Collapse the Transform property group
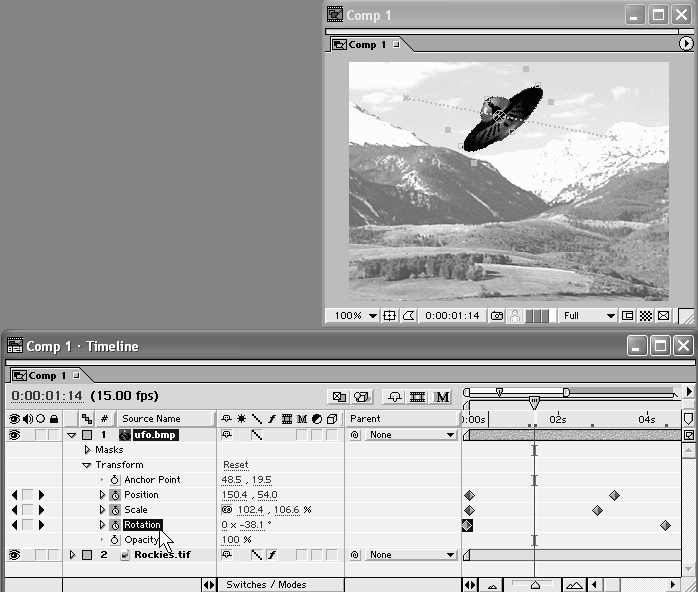The width and height of the screenshot is (698, 592). 87,465
